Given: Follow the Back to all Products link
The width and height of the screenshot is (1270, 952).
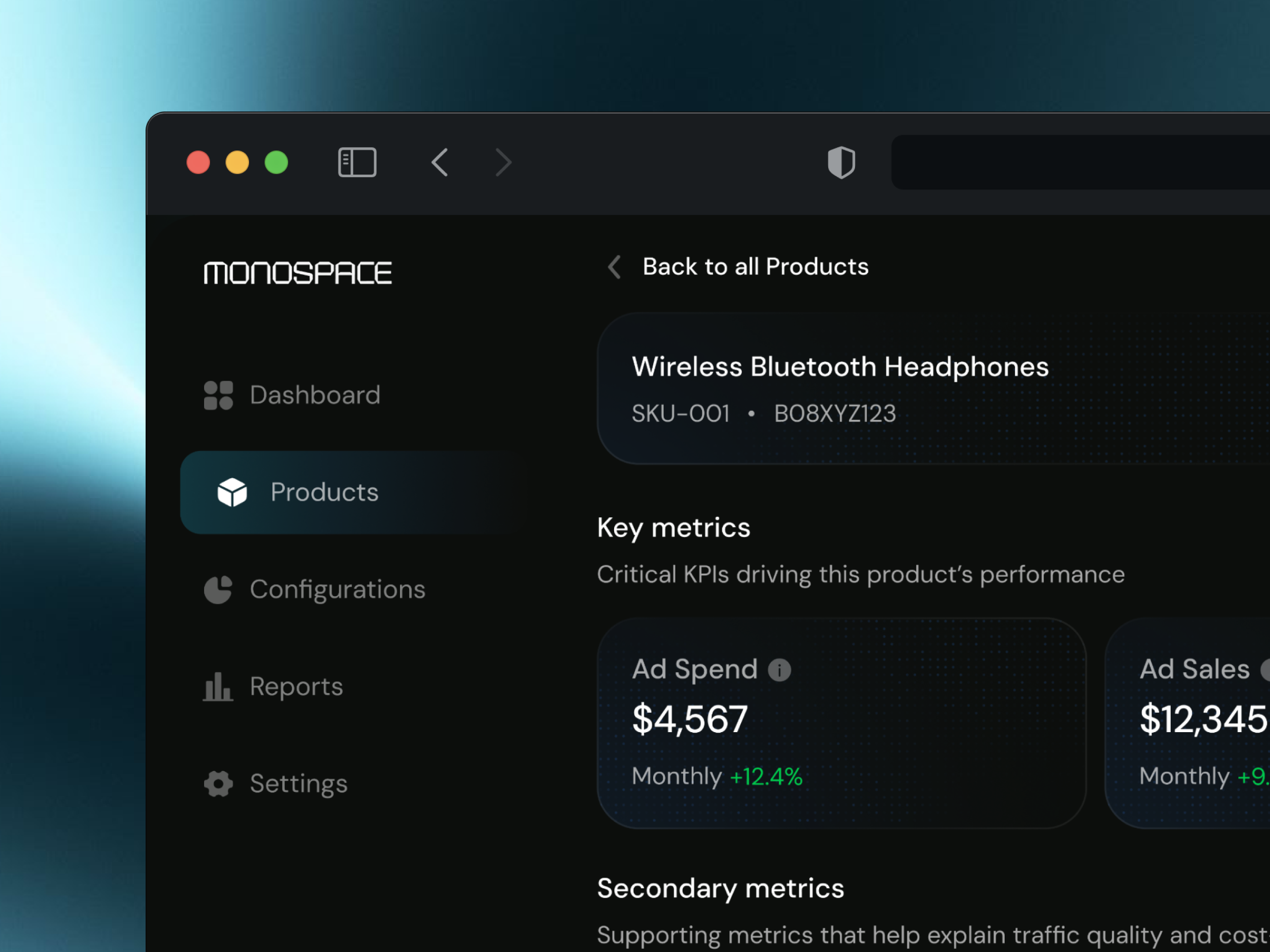Looking at the screenshot, I should [x=756, y=267].
